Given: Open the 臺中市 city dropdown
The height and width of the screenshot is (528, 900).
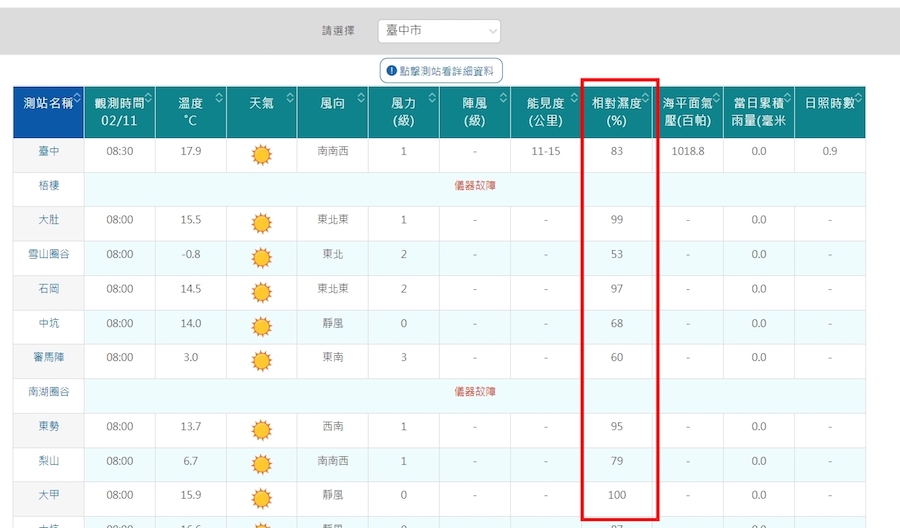Looking at the screenshot, I should [x=439, y=31].
